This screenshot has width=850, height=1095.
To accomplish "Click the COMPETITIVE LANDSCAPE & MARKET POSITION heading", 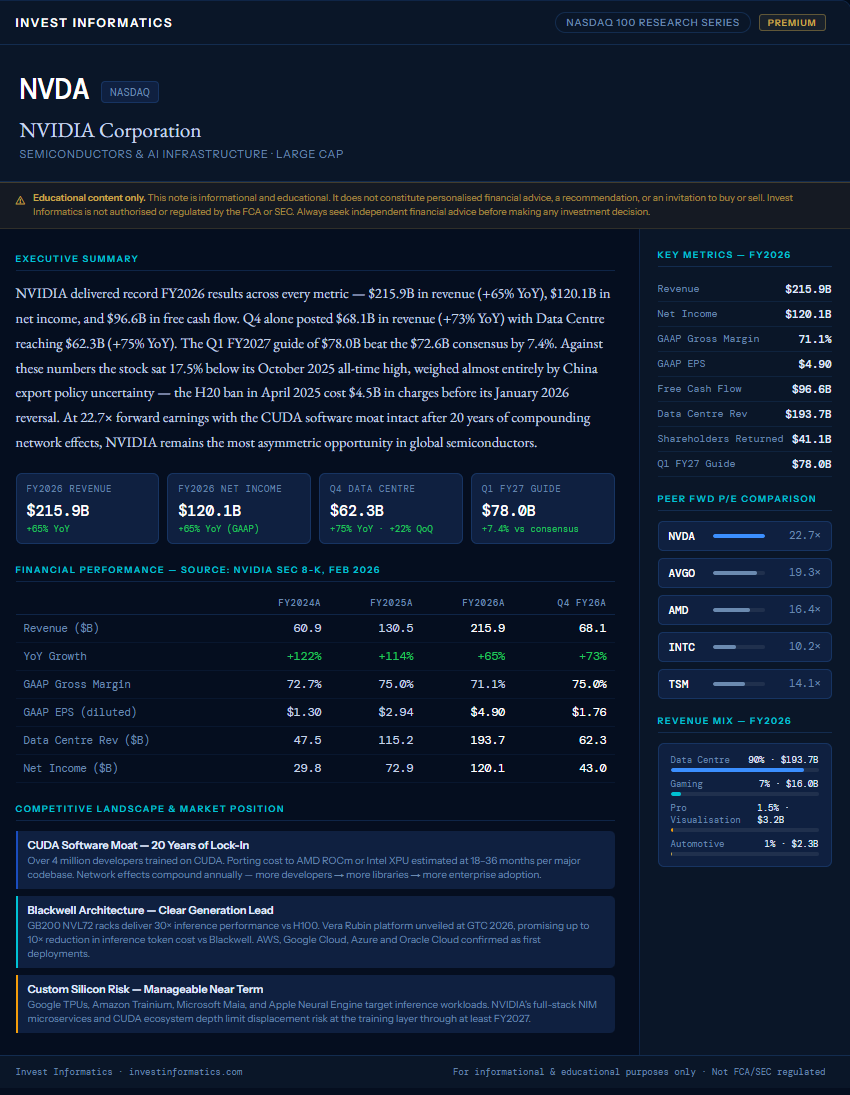I will click(149, 809).
